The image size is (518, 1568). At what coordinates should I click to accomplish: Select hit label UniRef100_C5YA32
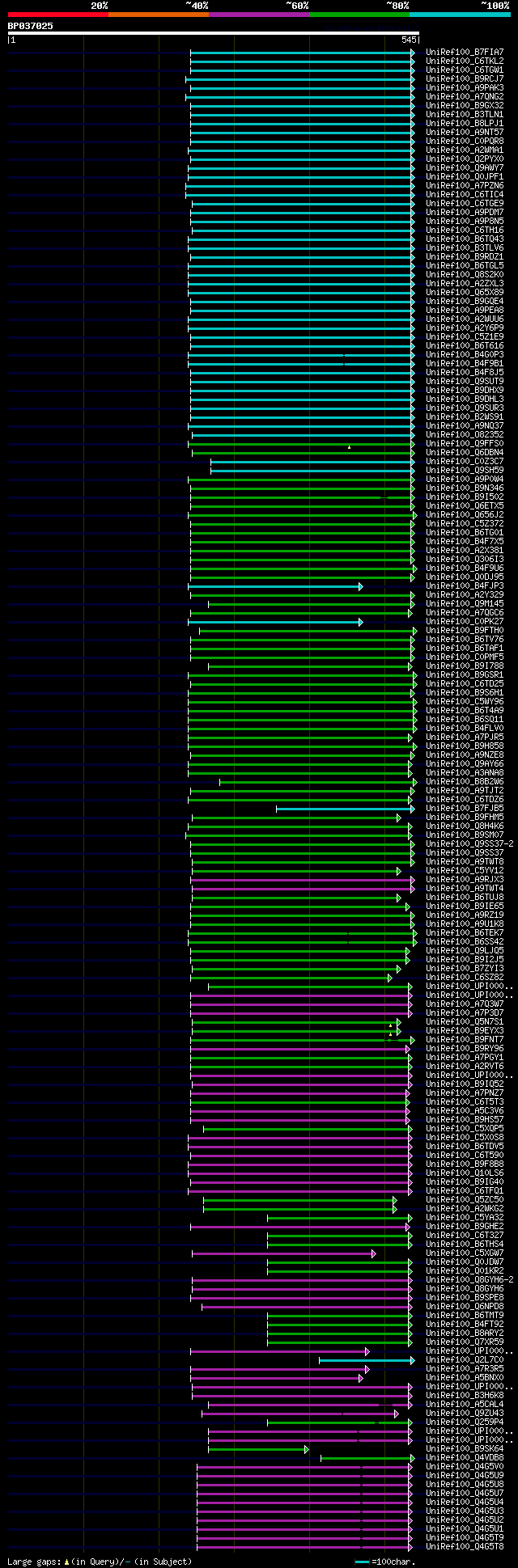(x=465, y=1217)
